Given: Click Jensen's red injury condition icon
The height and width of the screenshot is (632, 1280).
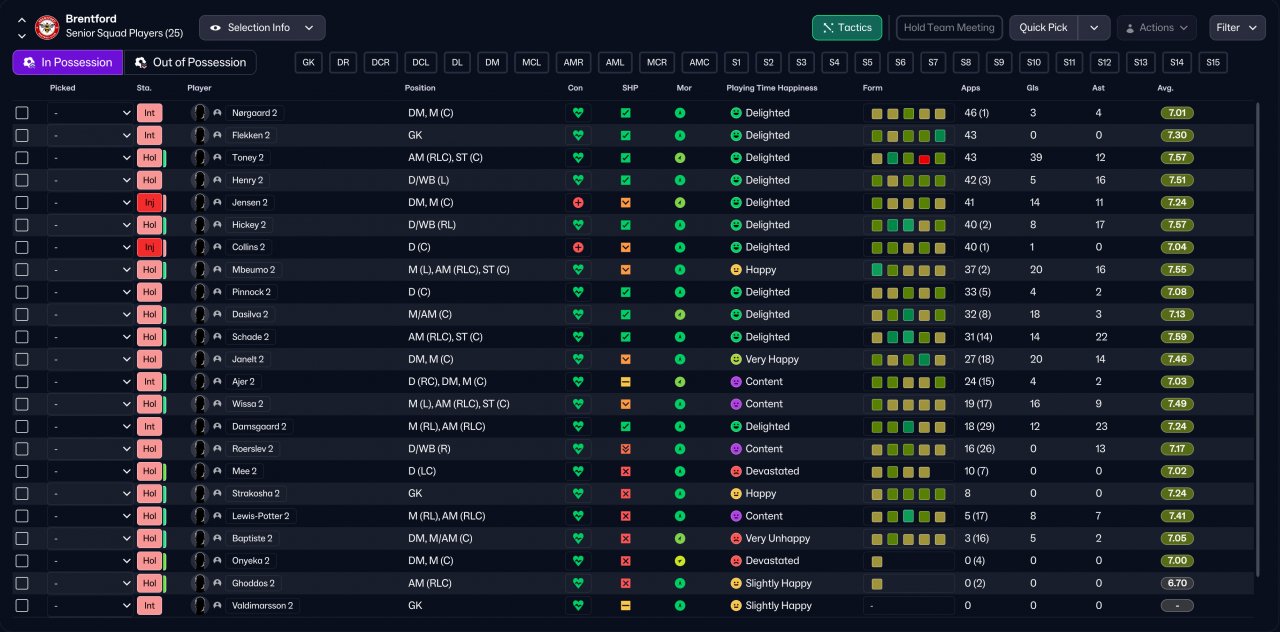Looking at the screenshot, I should [577, 202].
